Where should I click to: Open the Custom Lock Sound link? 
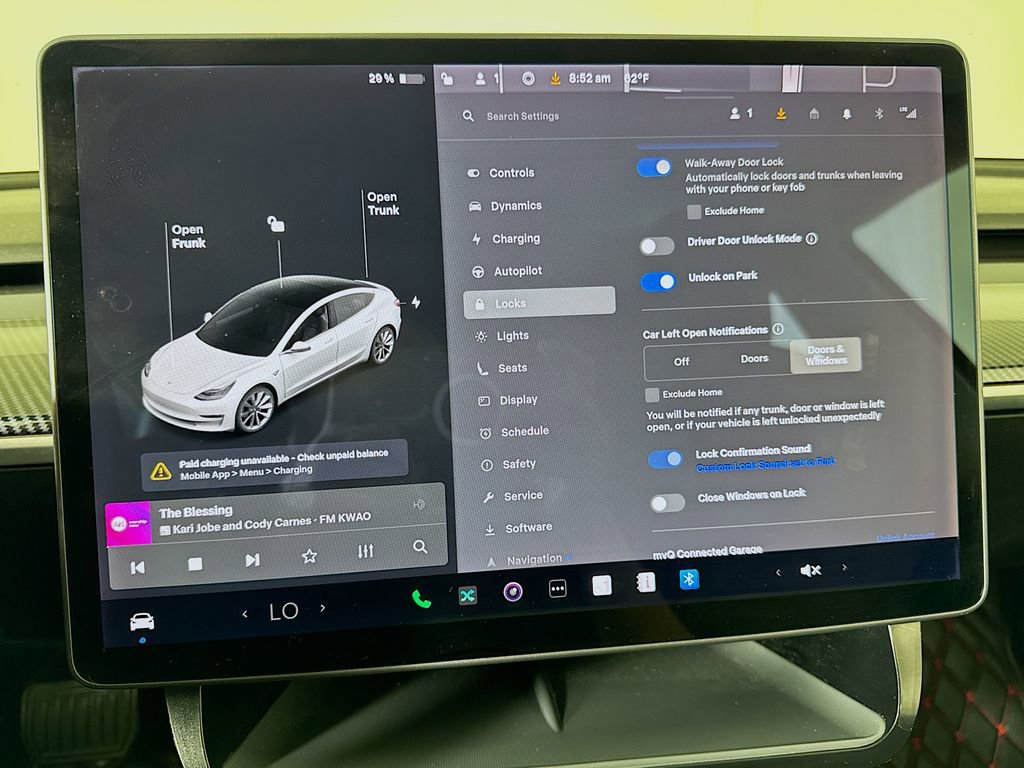coord(765,464)
